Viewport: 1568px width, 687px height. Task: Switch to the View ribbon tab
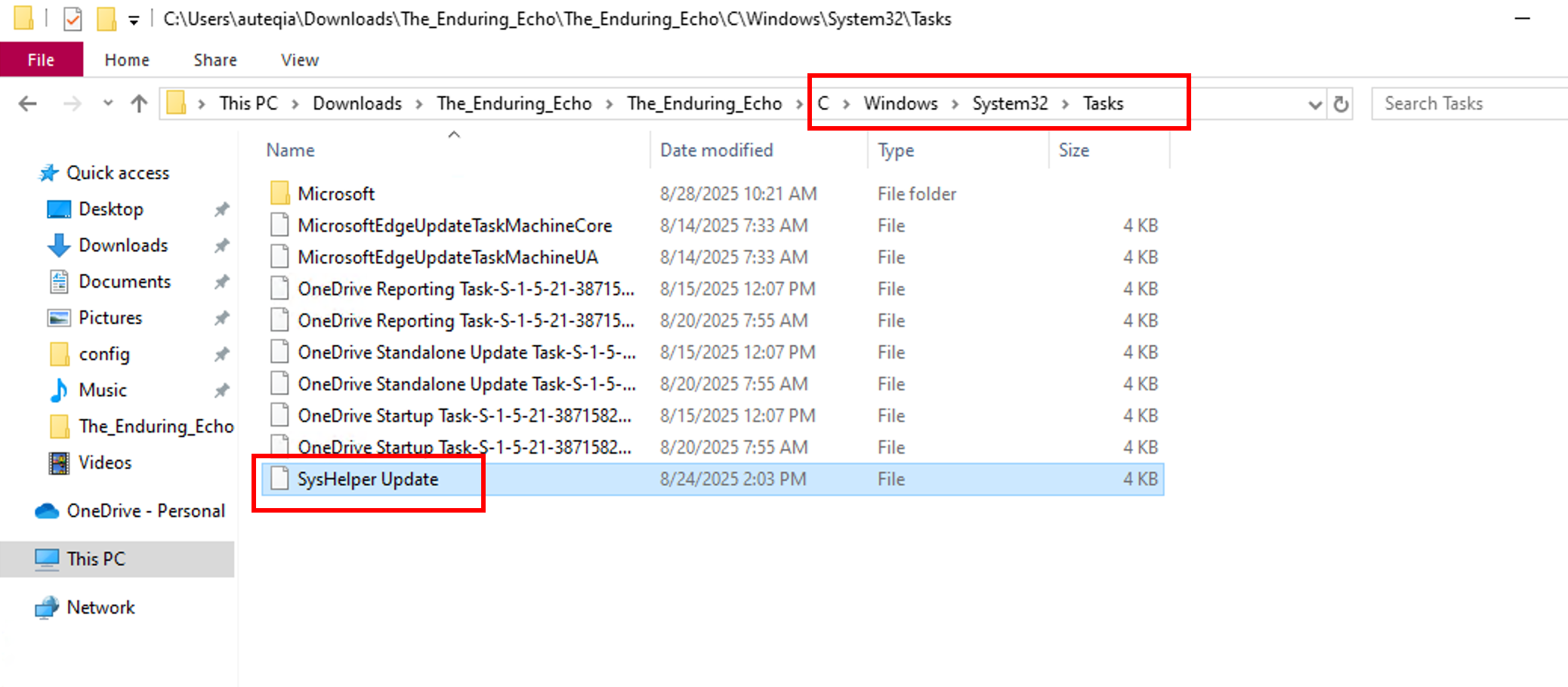pos(299,60)
